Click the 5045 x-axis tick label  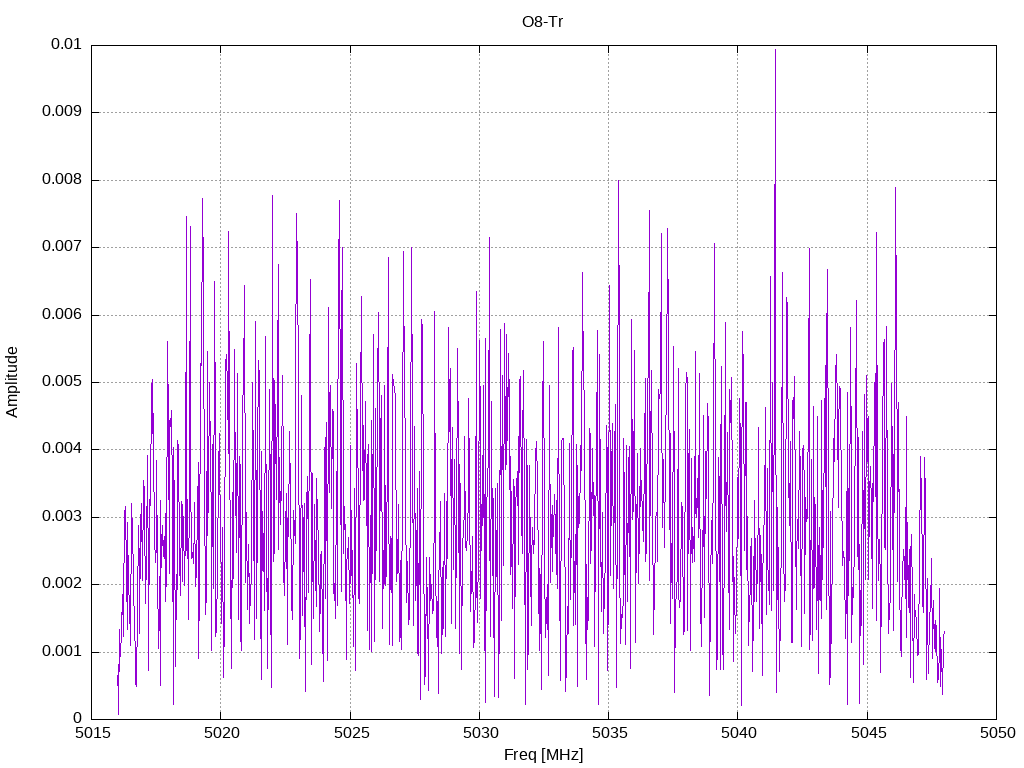tap(869, 733)
